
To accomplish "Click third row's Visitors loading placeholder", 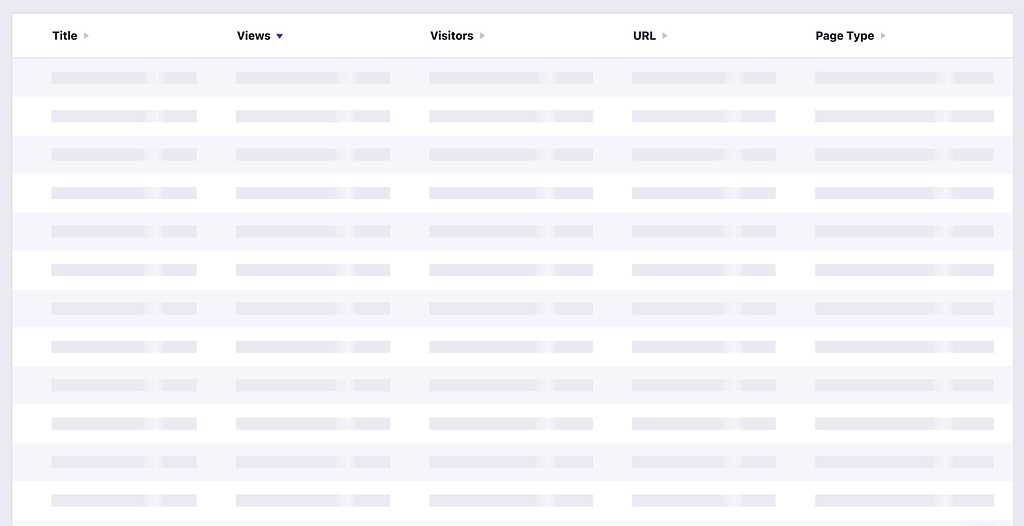I will [510, 155].
